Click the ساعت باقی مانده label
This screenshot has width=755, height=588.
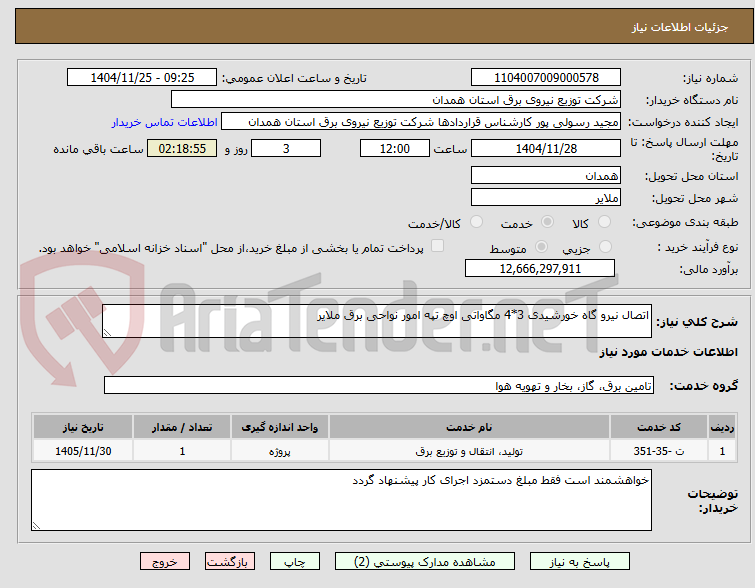tap(98, 149)
